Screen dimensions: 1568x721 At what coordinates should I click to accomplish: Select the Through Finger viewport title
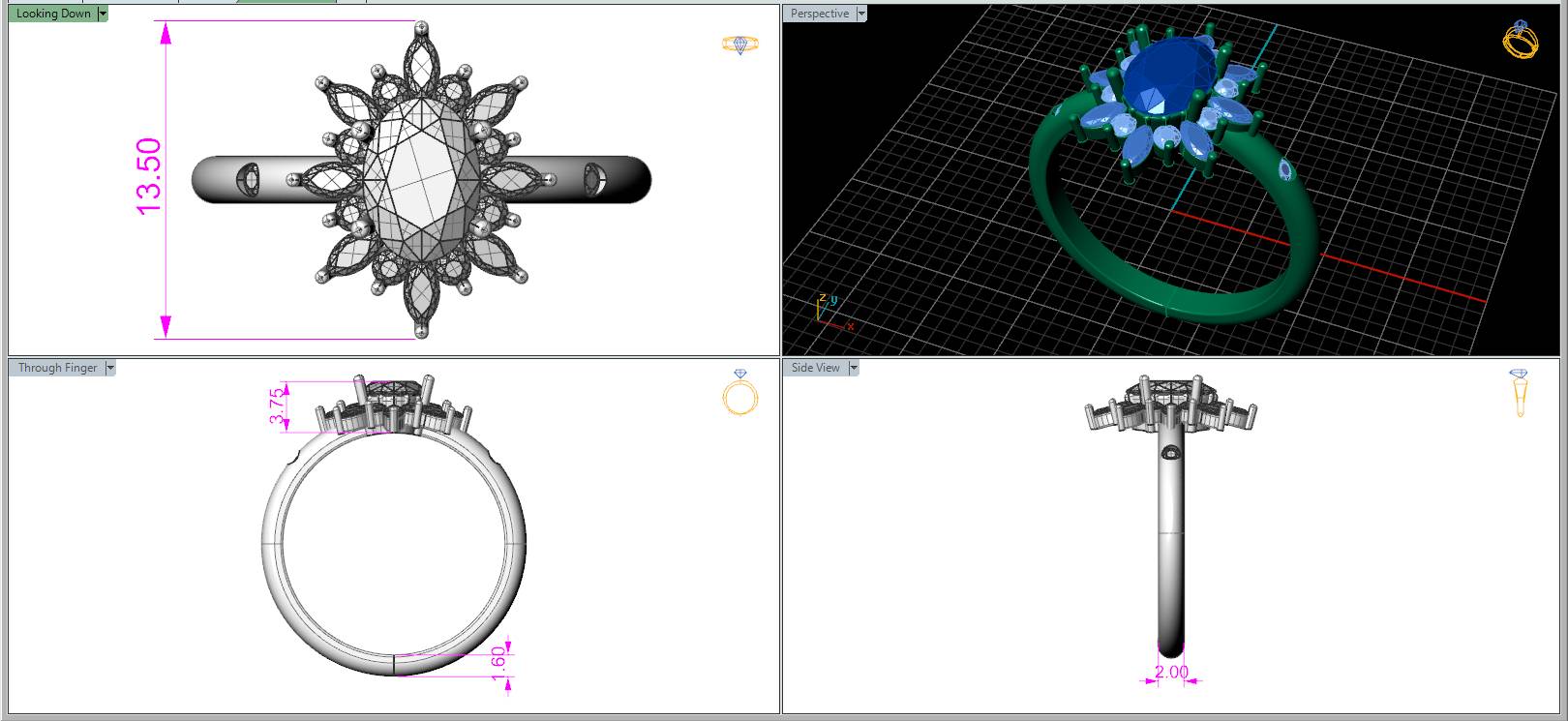[57, 368]
